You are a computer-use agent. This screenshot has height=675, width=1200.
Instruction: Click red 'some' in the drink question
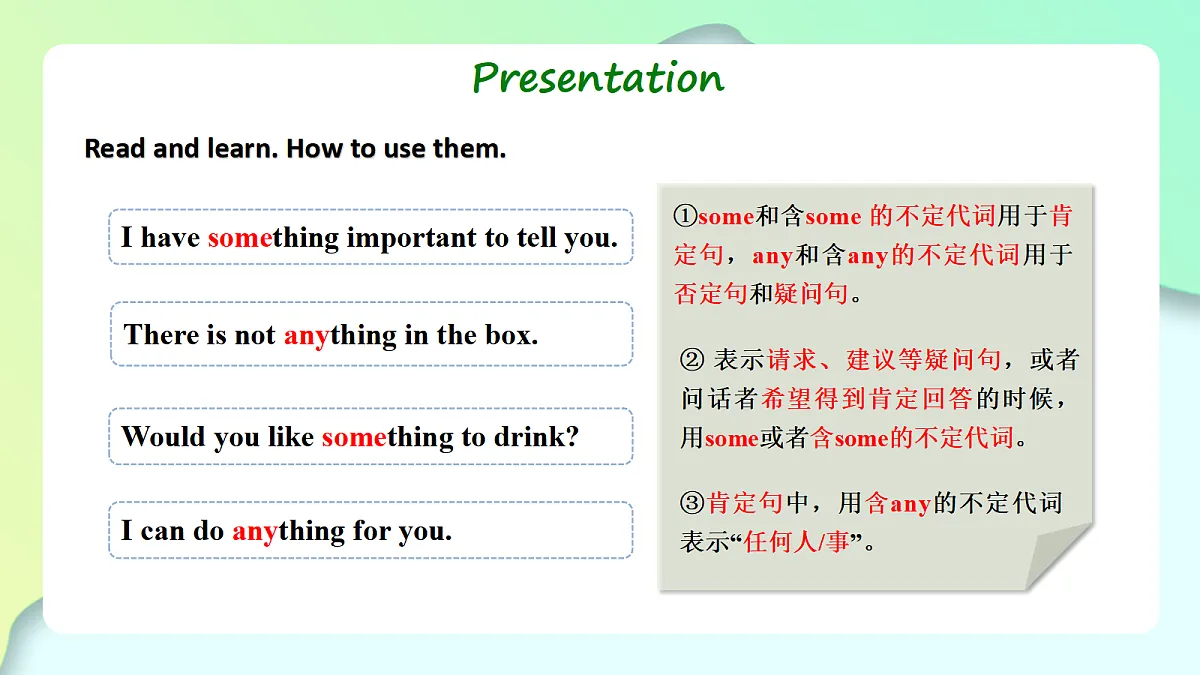coord(354,437)
